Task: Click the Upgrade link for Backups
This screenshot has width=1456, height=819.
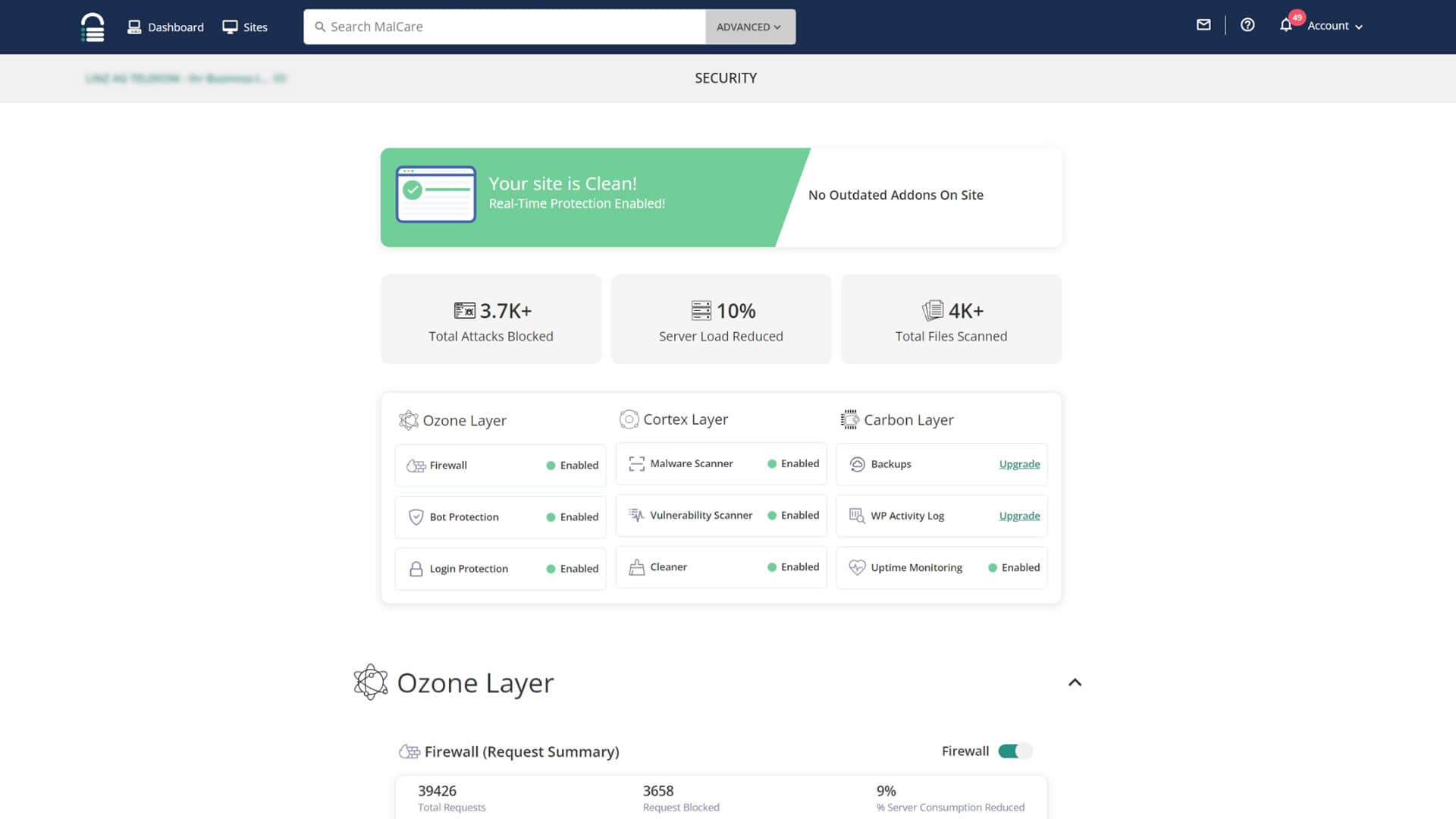Action: point(1019,464)
